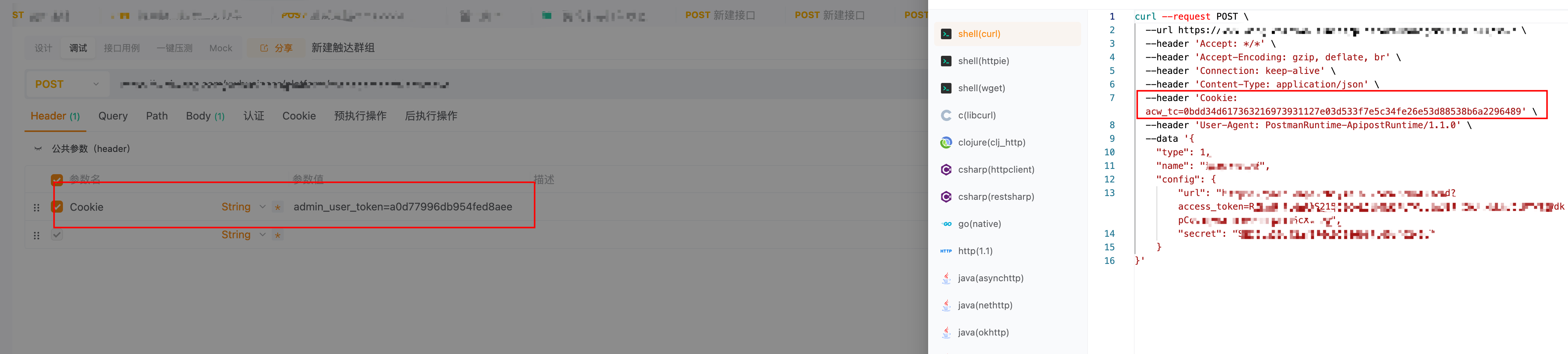This screenshot has width=1568, height=354.
Task: Click the 新建触达群组 request title
Action: (343, 48)
